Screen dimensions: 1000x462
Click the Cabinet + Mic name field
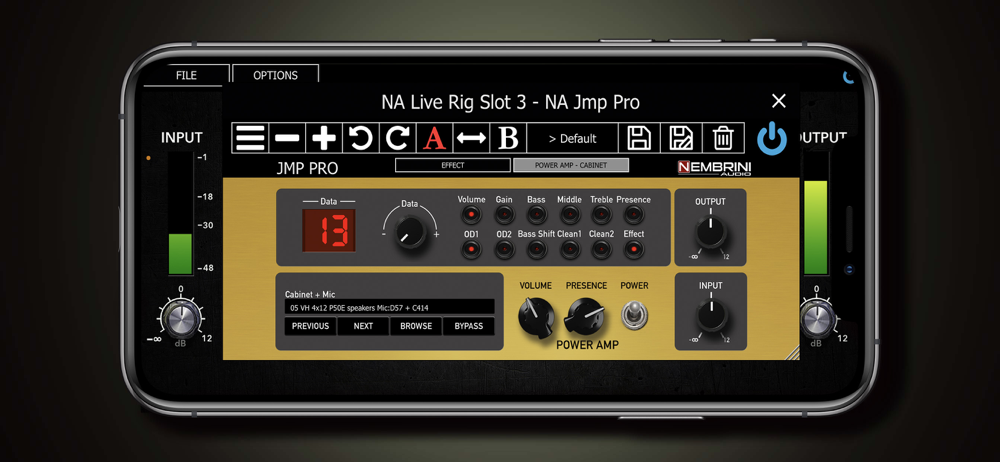(x=390, y=307)
